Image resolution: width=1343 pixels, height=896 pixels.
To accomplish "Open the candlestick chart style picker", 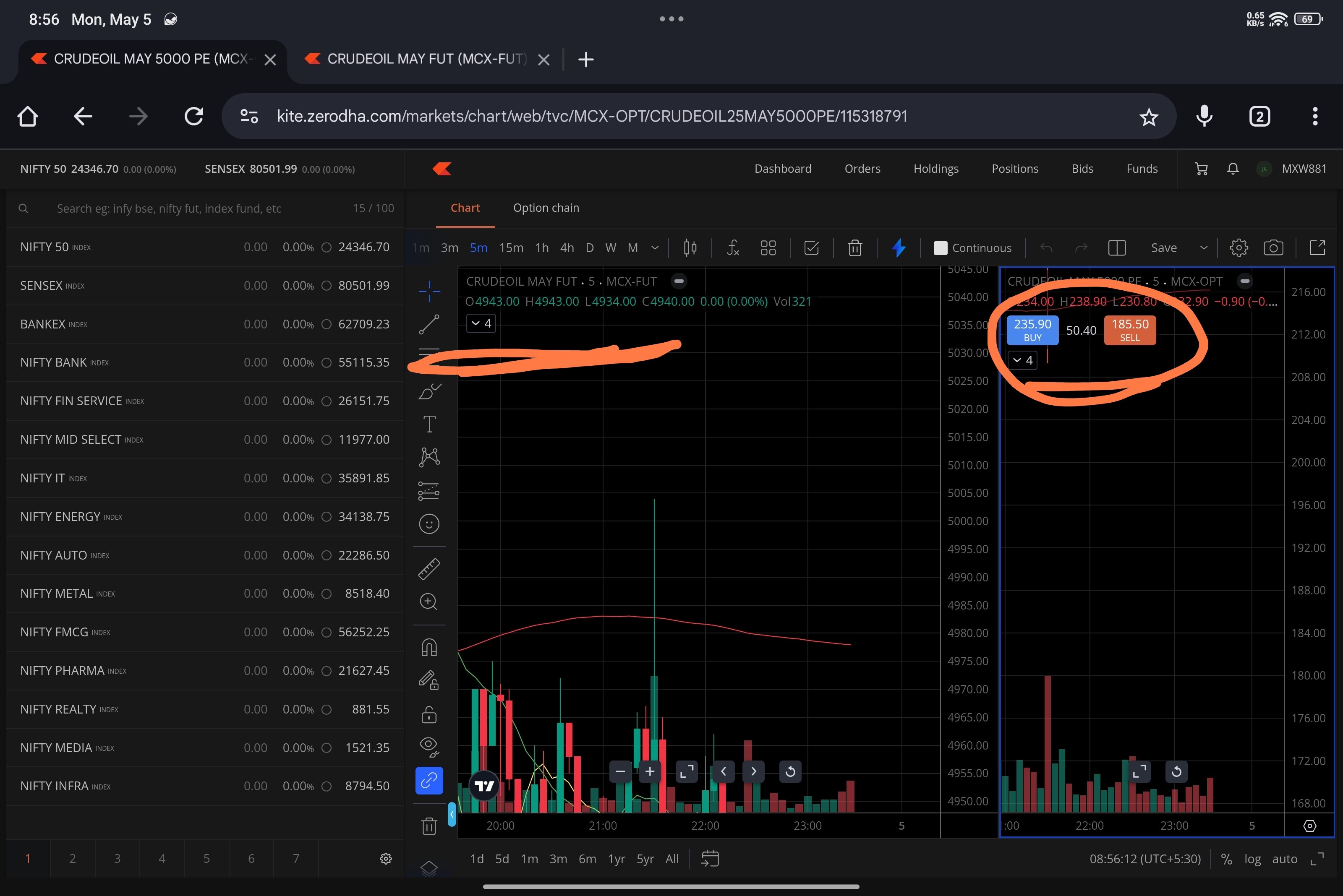I will [x=690, y=247].
